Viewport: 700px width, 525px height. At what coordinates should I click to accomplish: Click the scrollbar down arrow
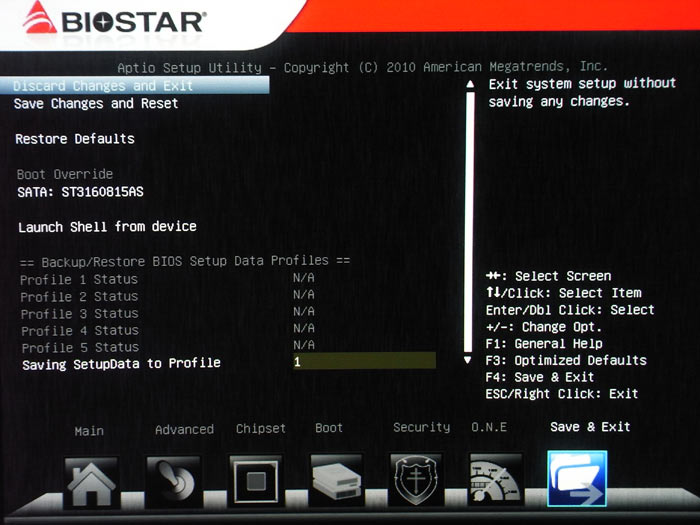click(x=467, y=360)
